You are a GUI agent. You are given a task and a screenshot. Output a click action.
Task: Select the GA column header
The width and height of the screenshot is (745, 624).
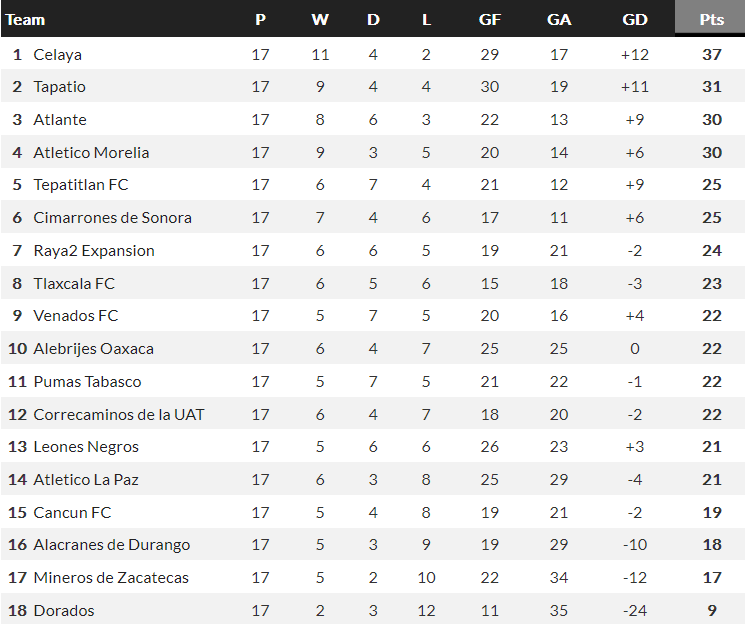[559, 19]
